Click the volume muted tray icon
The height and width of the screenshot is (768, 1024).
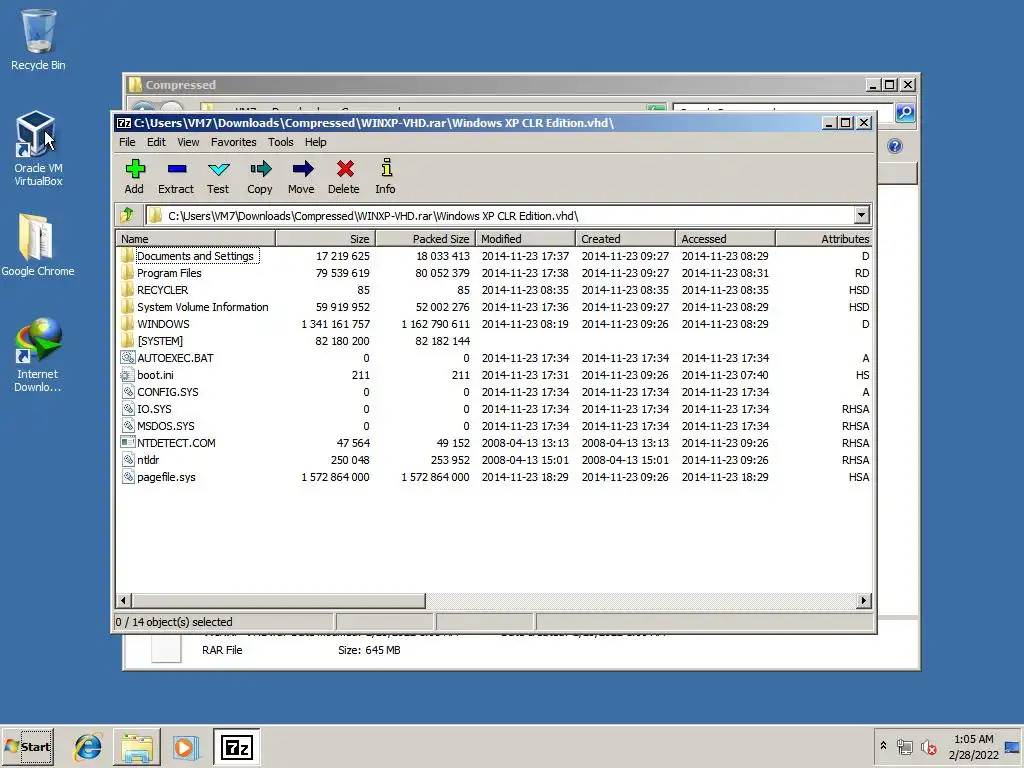[x=928, y=747]
